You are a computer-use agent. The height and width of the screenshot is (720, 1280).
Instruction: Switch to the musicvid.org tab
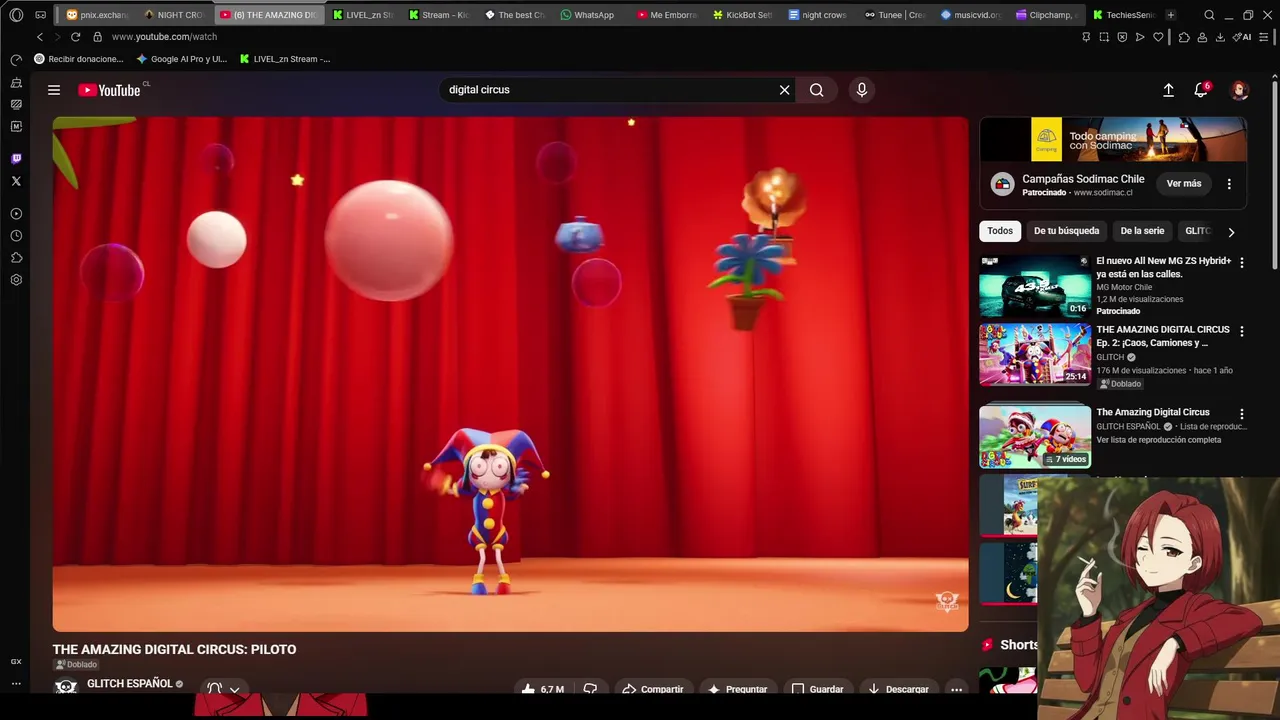[969, 15]
